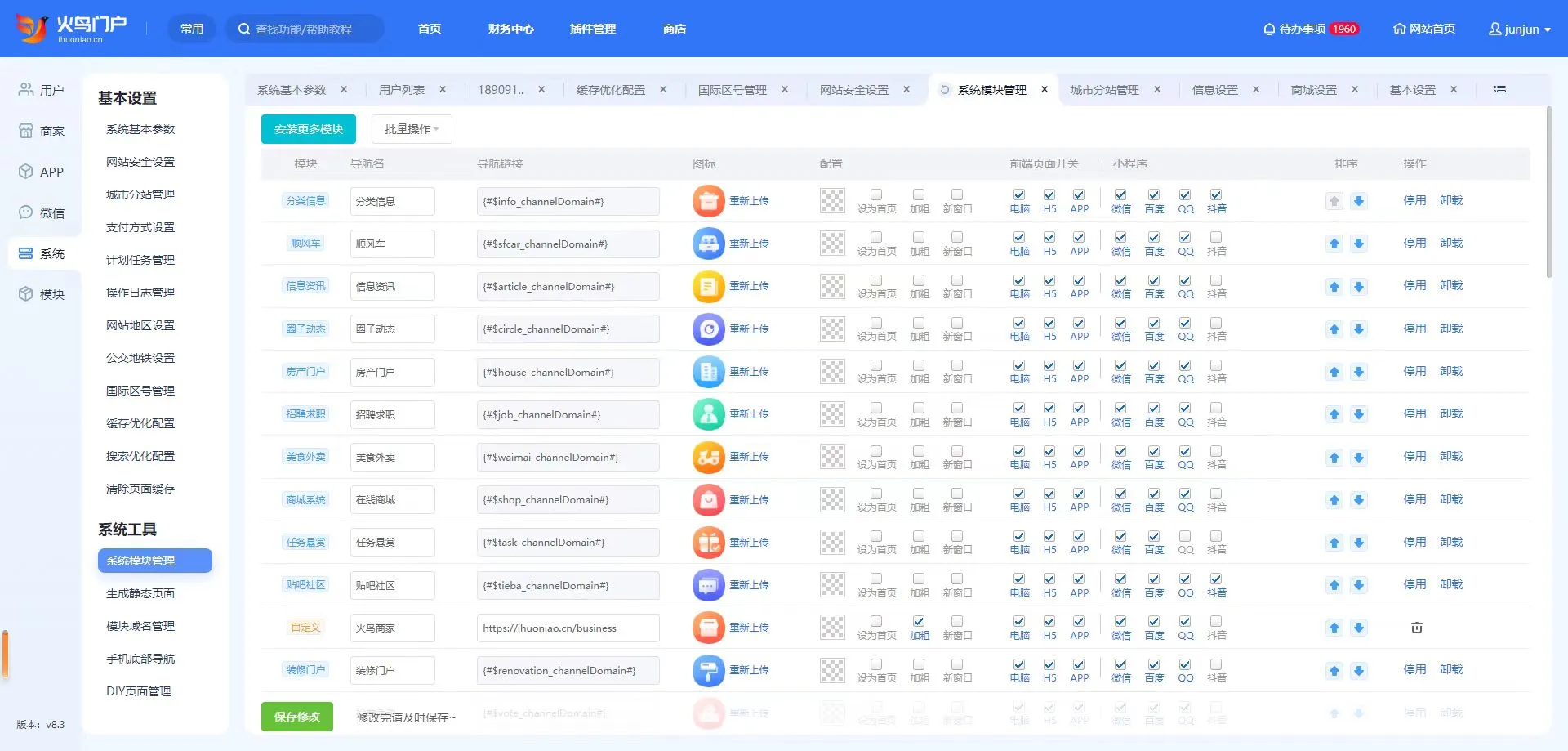
Task: Open color picker swatch for 分类信息
Action: pyautogui.click(x=832, y=201)
